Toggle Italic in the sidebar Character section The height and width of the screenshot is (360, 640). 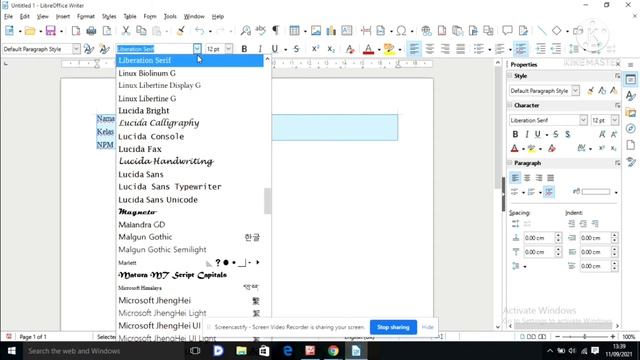pyautogui.click(x=527, y=134)
